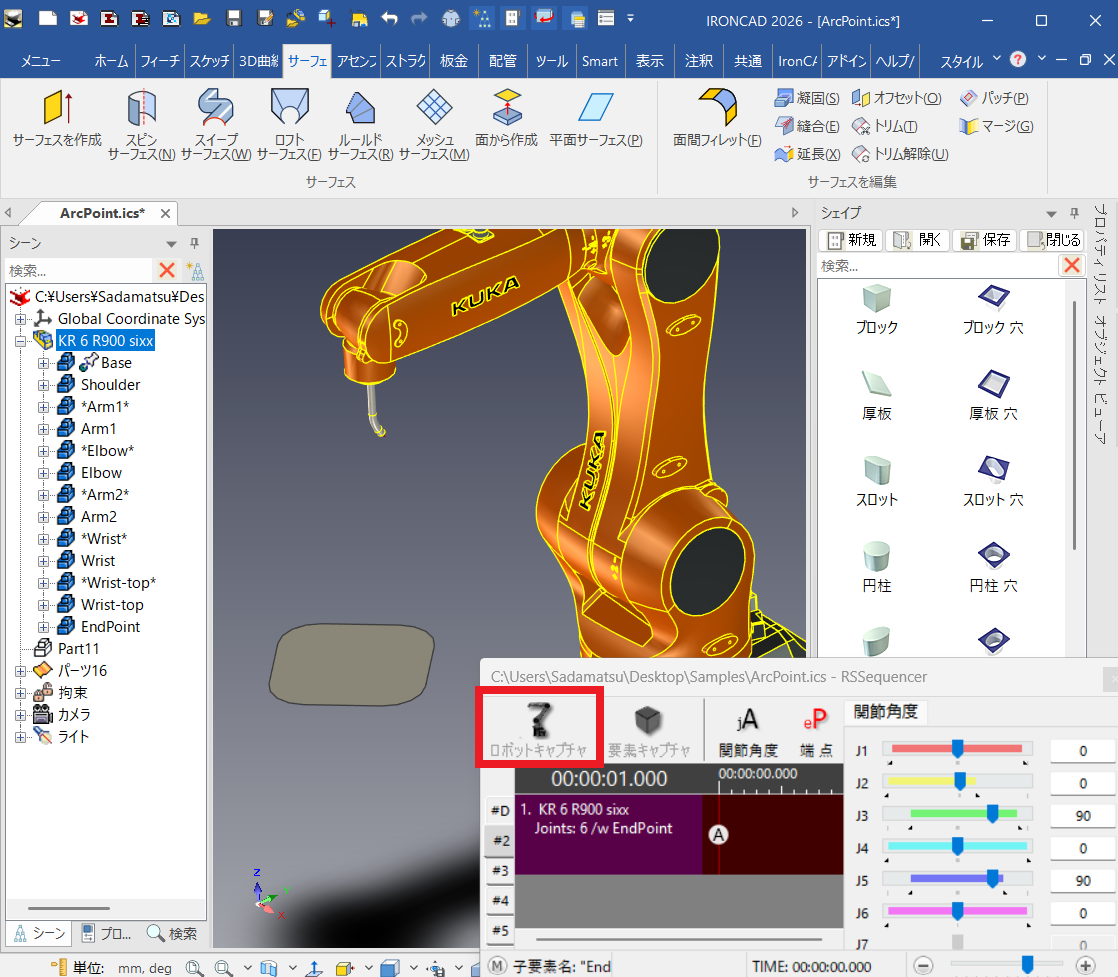Open the ホーム ribbon tab
1118x977 pixels.
tap(111, 61)
